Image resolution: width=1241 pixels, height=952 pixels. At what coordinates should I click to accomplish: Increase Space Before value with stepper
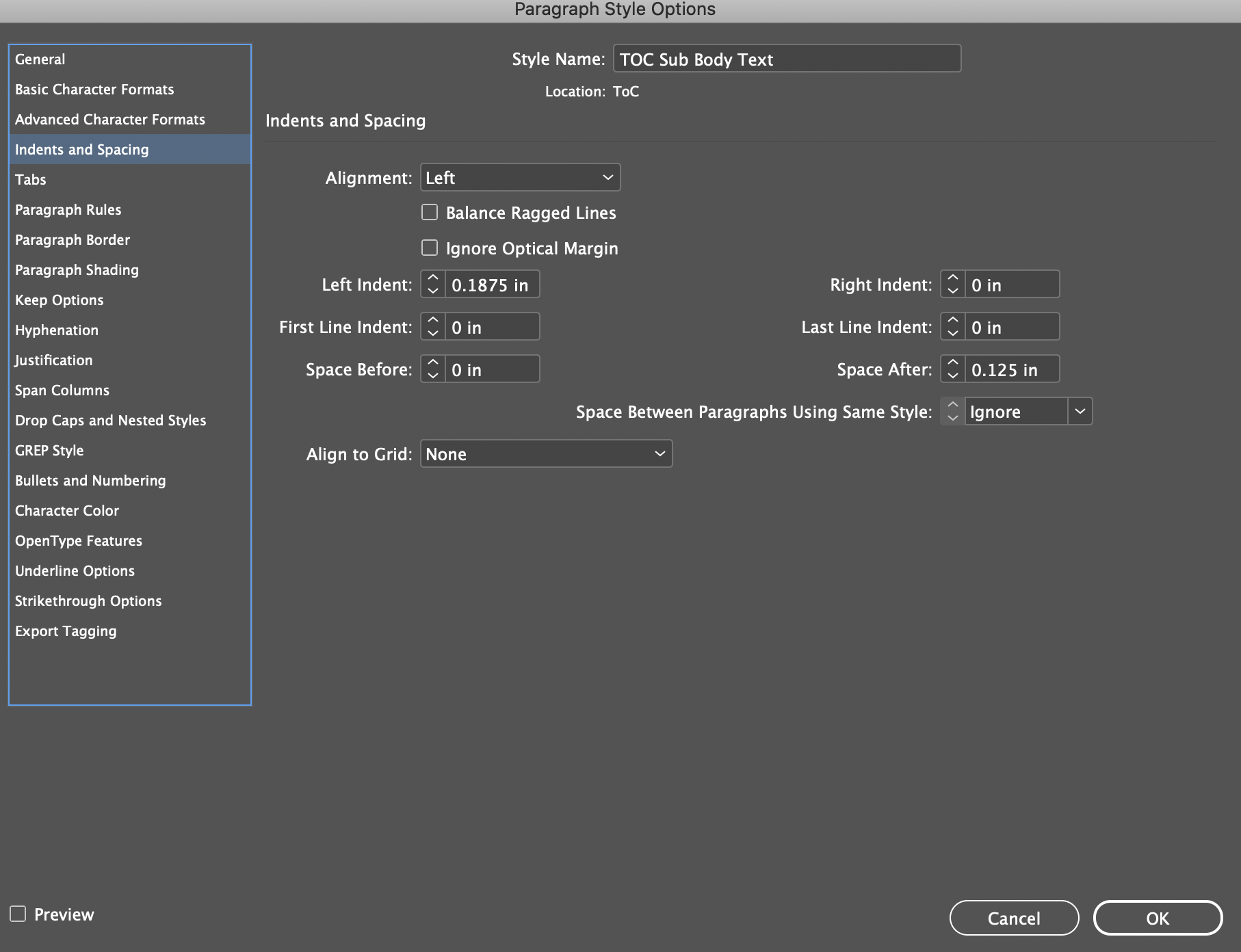(x=432, y=363)
